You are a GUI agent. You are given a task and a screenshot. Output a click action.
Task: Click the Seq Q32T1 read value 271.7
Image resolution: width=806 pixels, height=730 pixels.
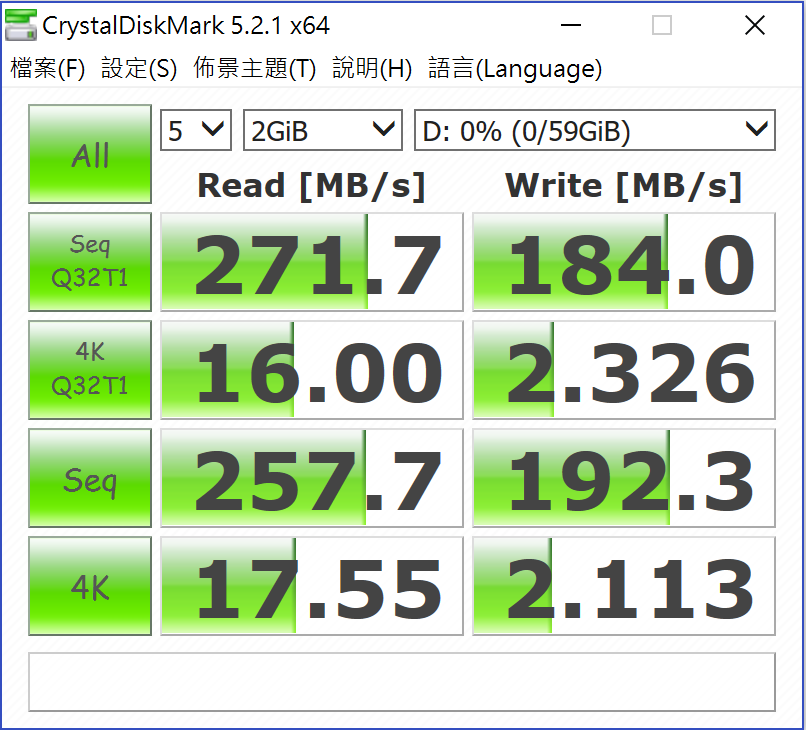(x=312, y=262)
